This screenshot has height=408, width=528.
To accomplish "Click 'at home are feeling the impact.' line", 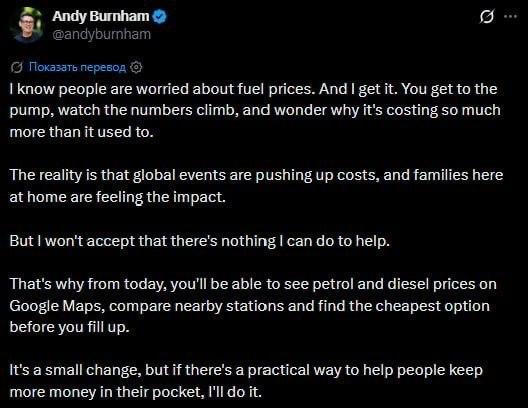I will point(118,197).
